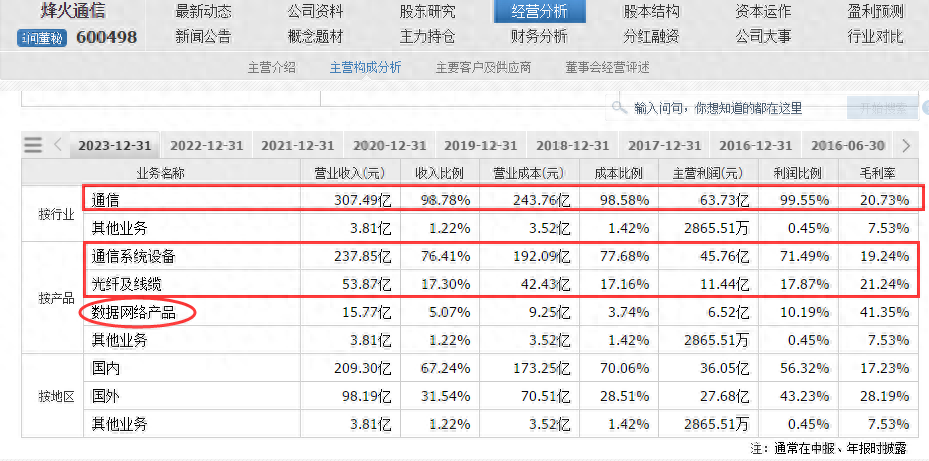Open the 盈利预测 menu item
Image resolution: width=929 pixels, height=461 pixels.
tap(876, 11)
